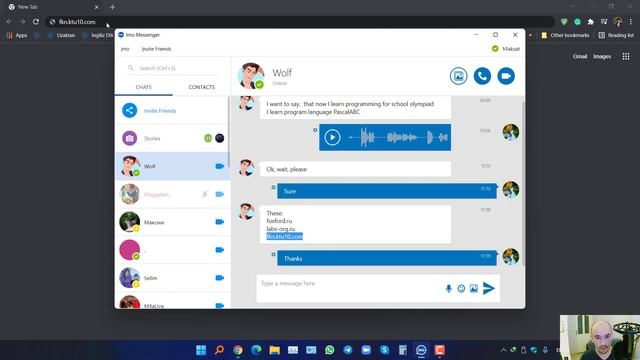640x360 pixels.
Task: Click the Search (Ctrl+S) box
Action: coord(173,68)
